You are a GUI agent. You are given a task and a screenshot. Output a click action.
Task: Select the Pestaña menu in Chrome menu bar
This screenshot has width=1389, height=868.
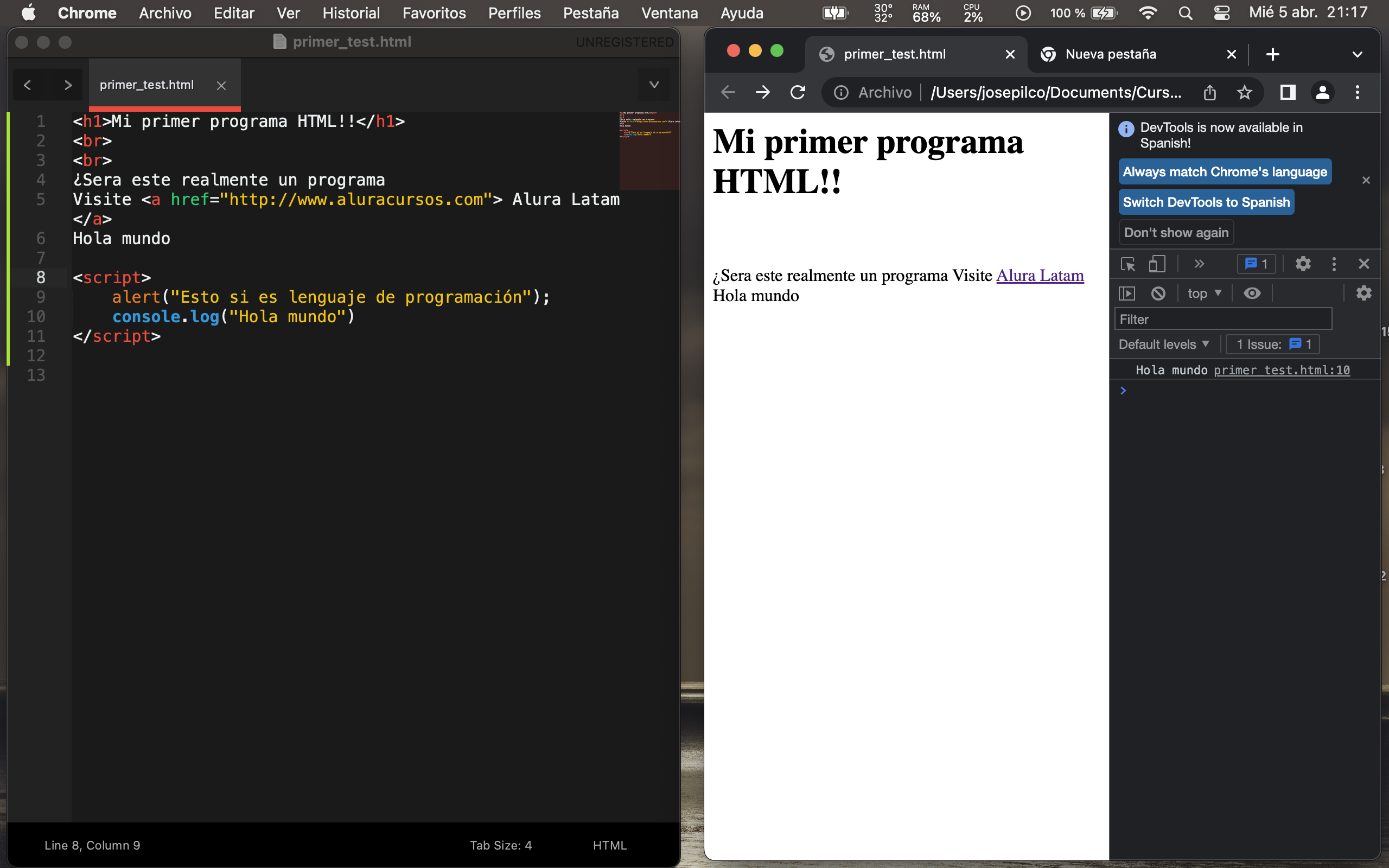point(590,13)
